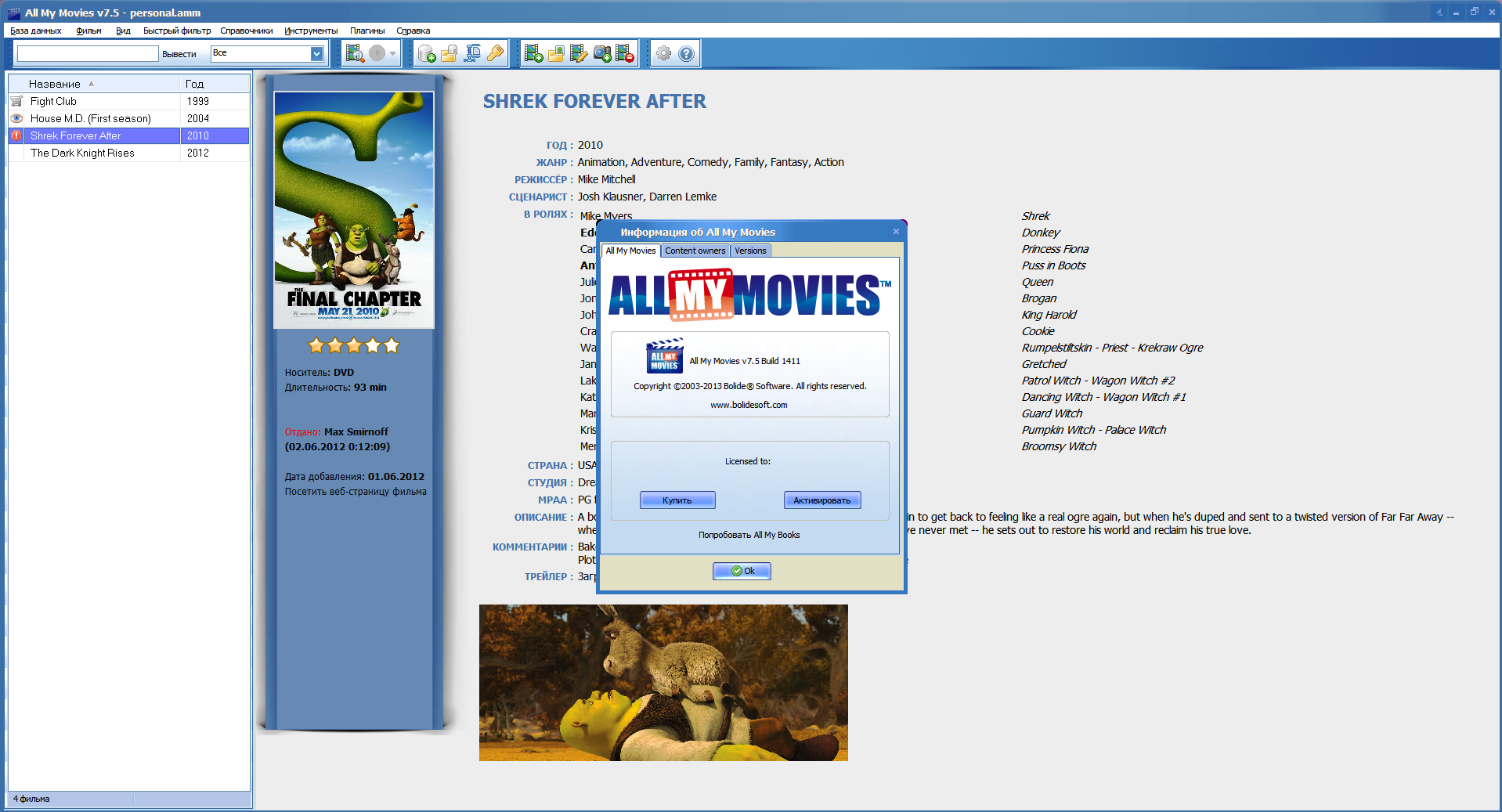Click the scenarist name 'Josh Klausner'
Screen dimensions: 1502x812
click(610, 197)
